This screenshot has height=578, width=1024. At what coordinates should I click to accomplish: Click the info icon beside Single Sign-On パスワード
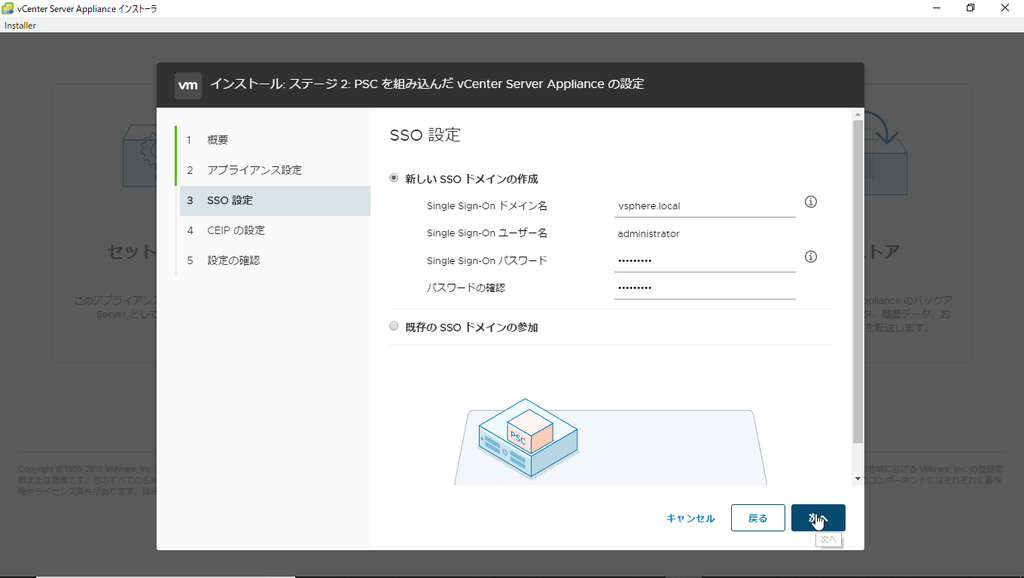pyautogui.click(x=810, y=257)
